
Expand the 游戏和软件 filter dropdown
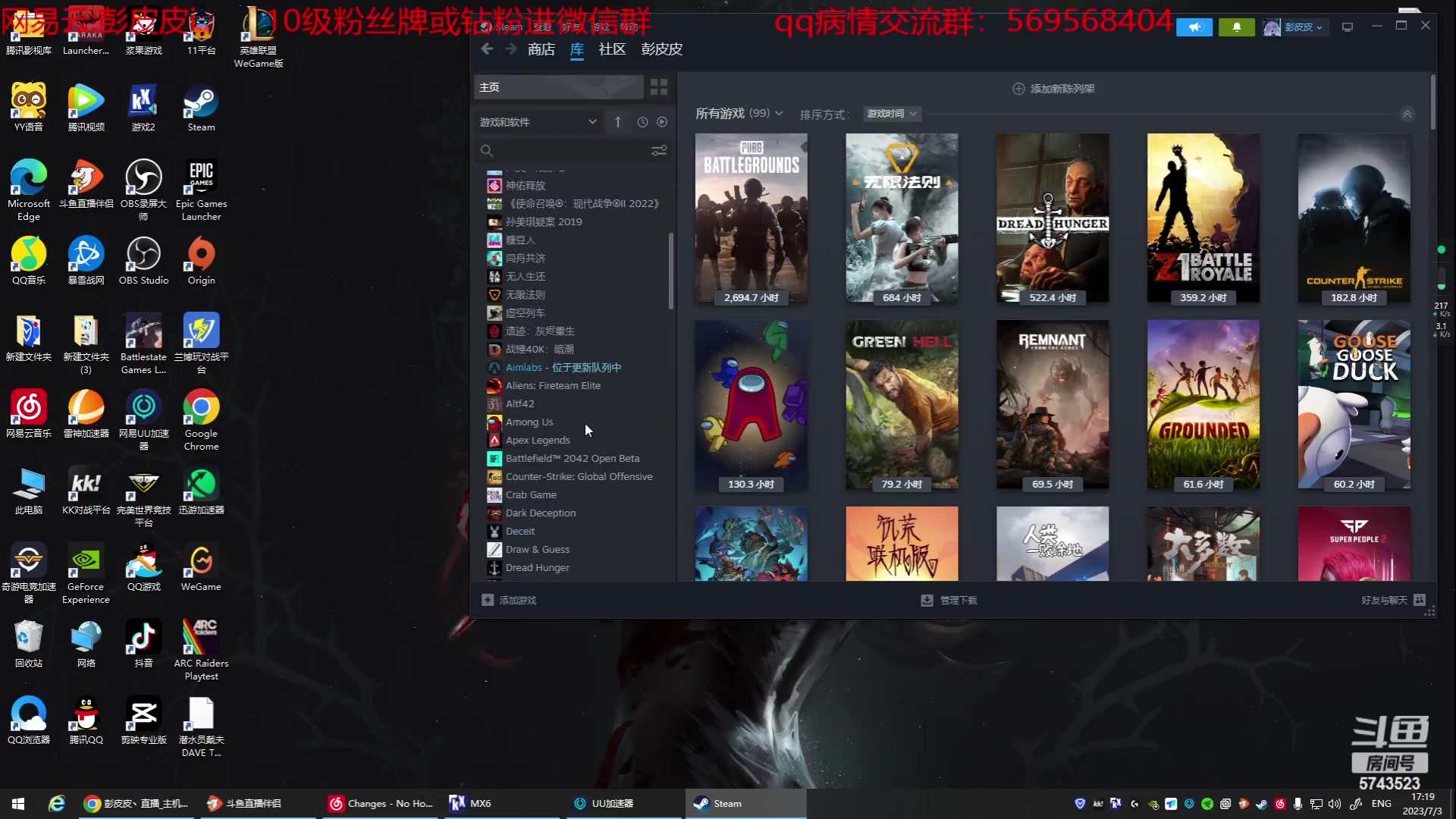click(538, 122)
